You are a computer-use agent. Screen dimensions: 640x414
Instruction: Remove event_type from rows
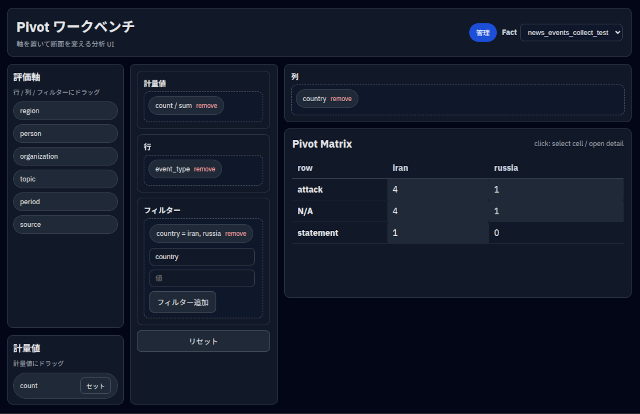pos(204,169)
